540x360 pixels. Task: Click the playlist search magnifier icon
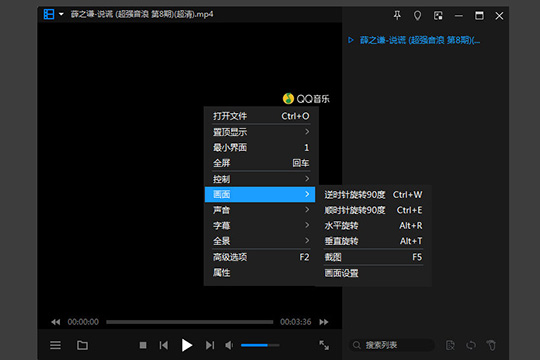[x=357, y=345]
